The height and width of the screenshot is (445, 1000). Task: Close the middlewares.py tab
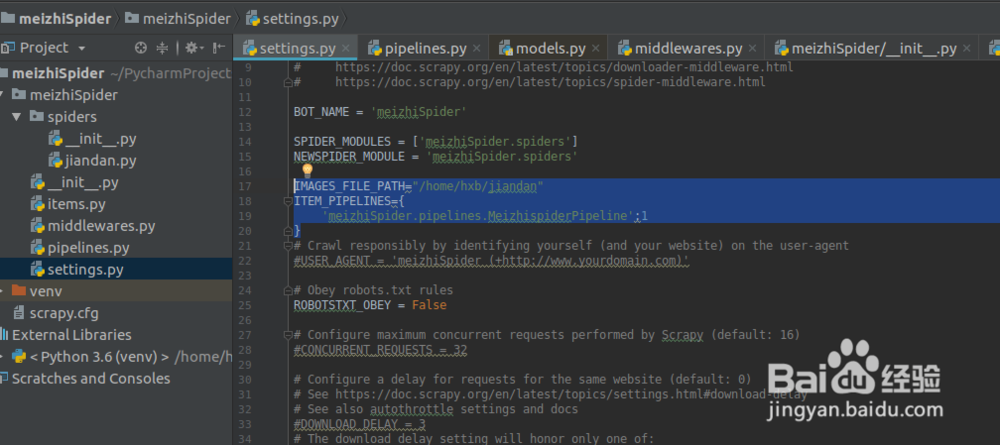pyautogui.click(x=753, y=48)
